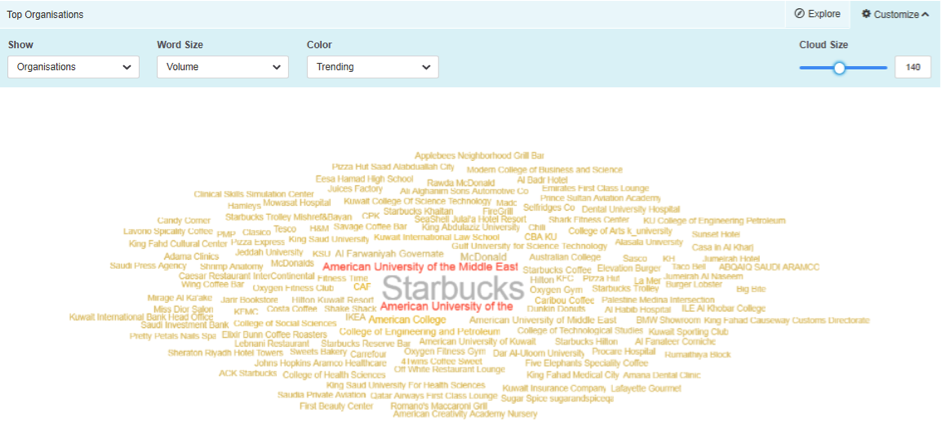Click College of Engineering and Petroleum
Image resolution: width=941 pixels, height=444 pixels.
pos(419,331)
